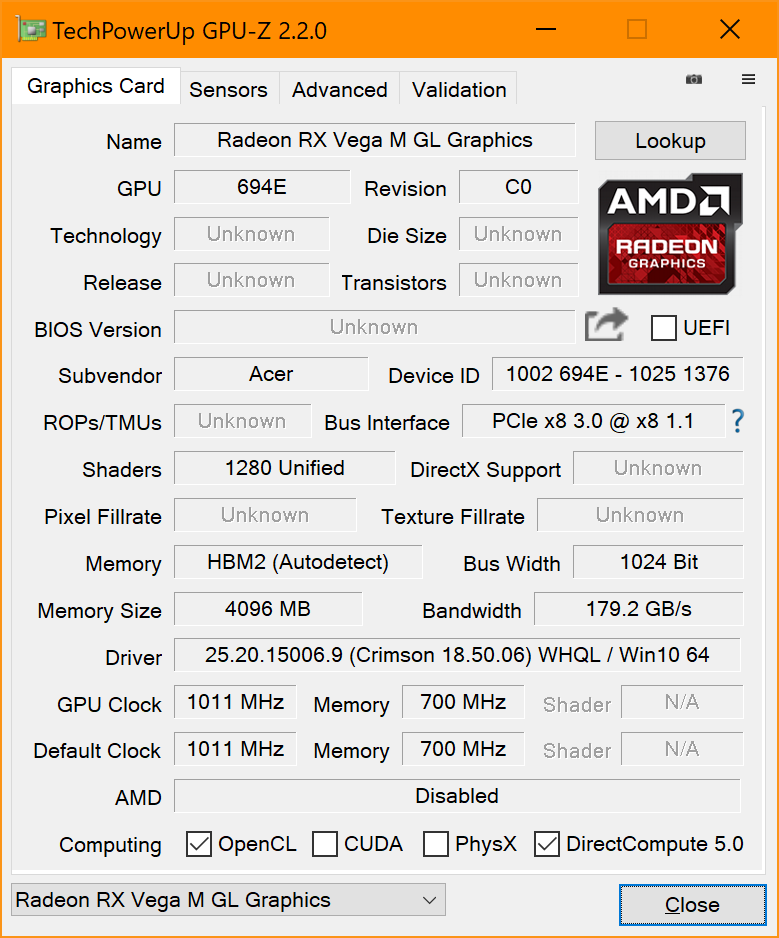Click the BIOS share/export arrow icon
Viewport: 779px width, 938px height.
click(x=606, y=325)
